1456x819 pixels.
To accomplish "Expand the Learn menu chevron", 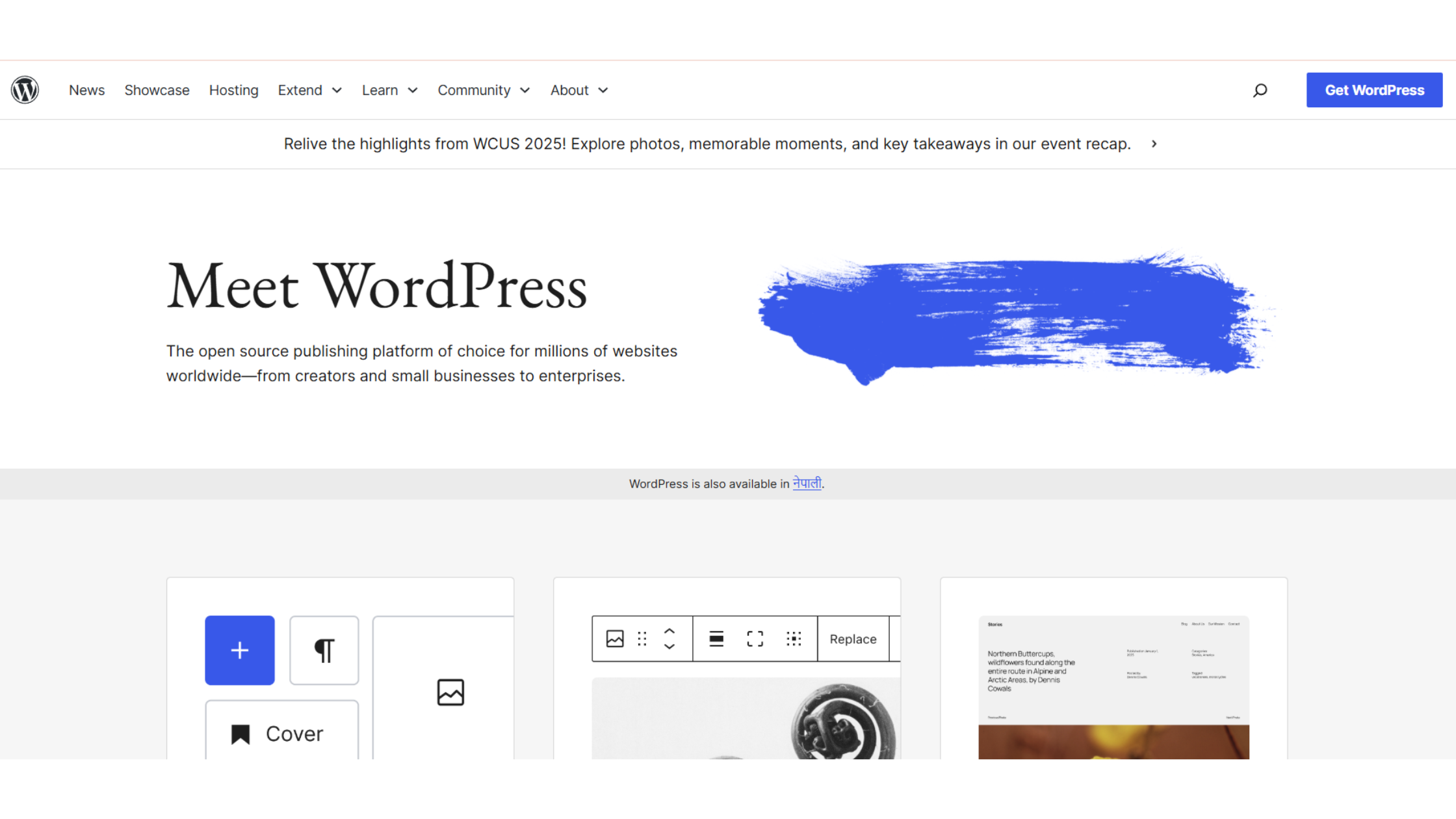I will coord(413,90).
